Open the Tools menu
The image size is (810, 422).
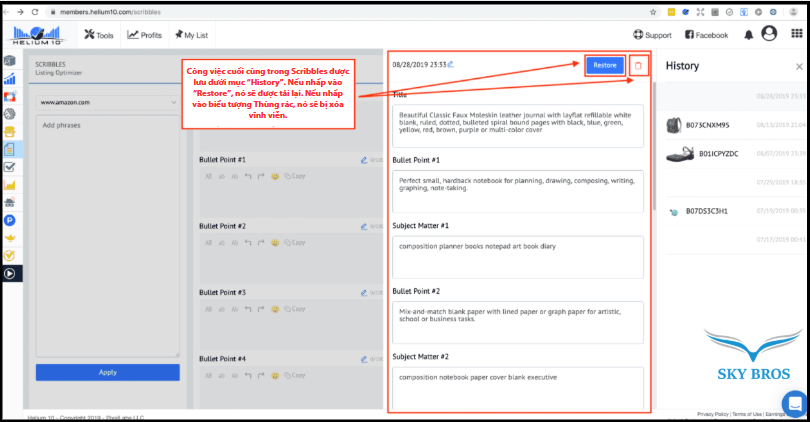pos(99,35)
